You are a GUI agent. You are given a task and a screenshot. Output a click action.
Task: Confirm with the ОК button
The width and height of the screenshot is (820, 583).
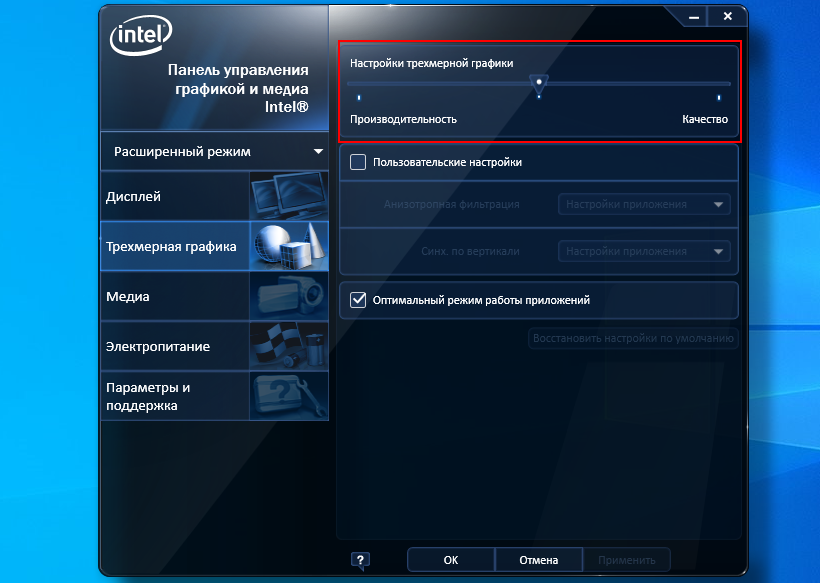451,560
